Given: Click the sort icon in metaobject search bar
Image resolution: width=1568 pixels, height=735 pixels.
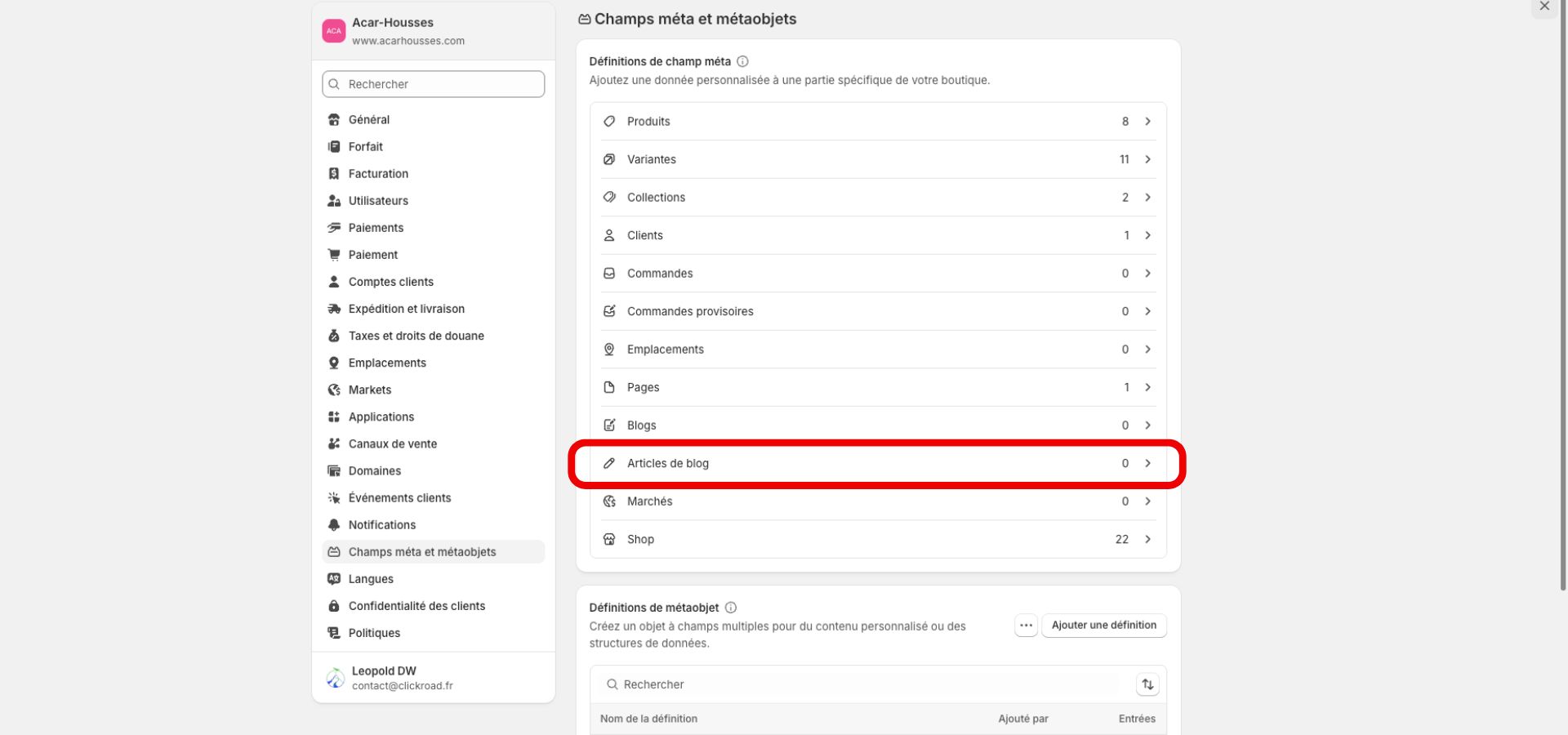Looking at the screenshot, I should (1147, 684).
